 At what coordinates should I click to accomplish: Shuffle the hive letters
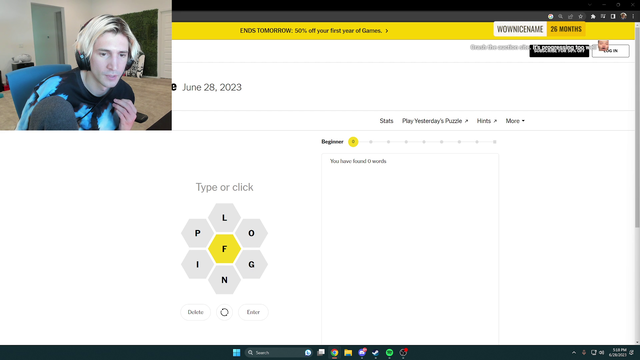tap(224, 312)
